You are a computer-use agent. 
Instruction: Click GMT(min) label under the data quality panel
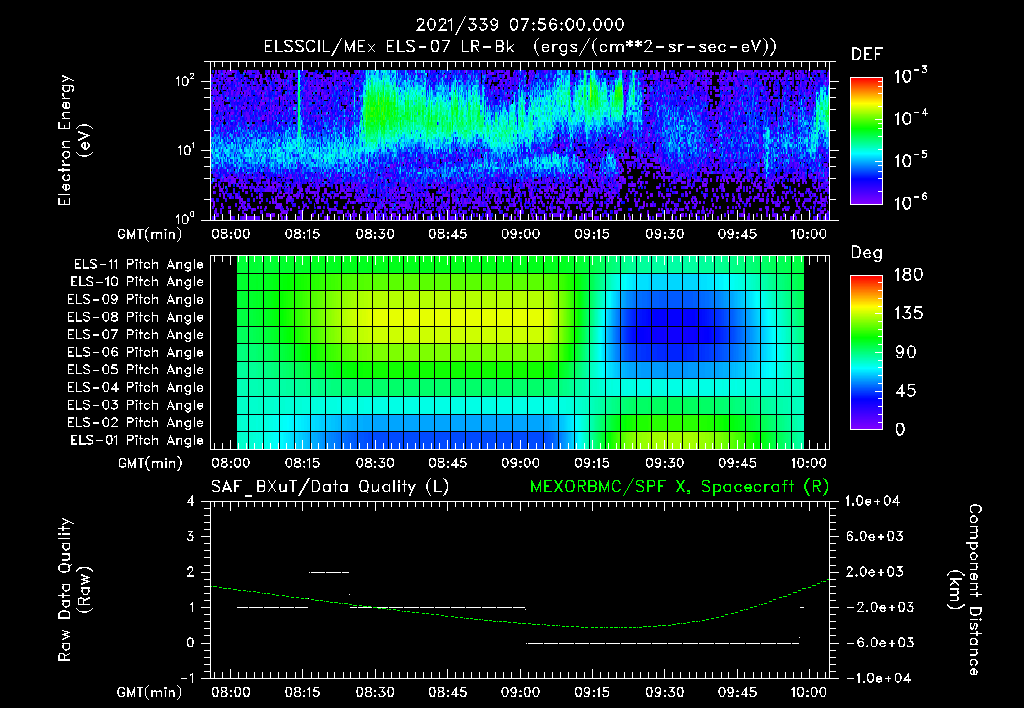coord(150,692)
